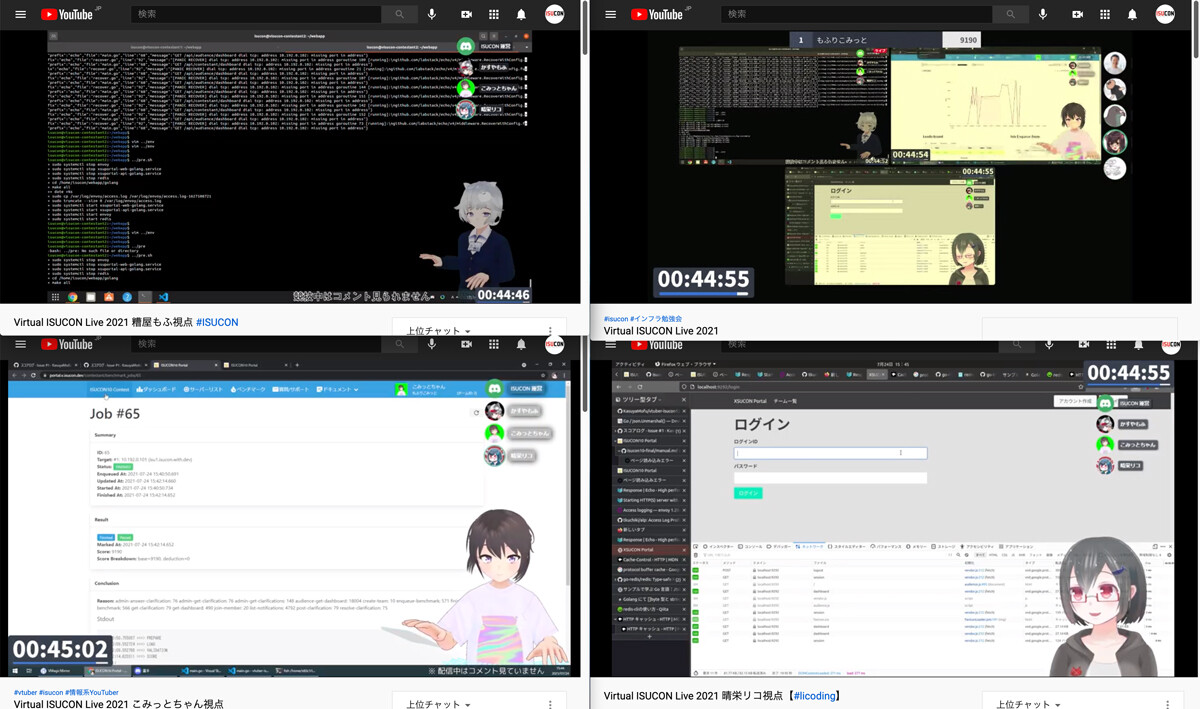Expand 上位チャット dropdown in こみっとちゃん視点 window
This screenshot has height=709, width=1200.
[x=439, y=703]
